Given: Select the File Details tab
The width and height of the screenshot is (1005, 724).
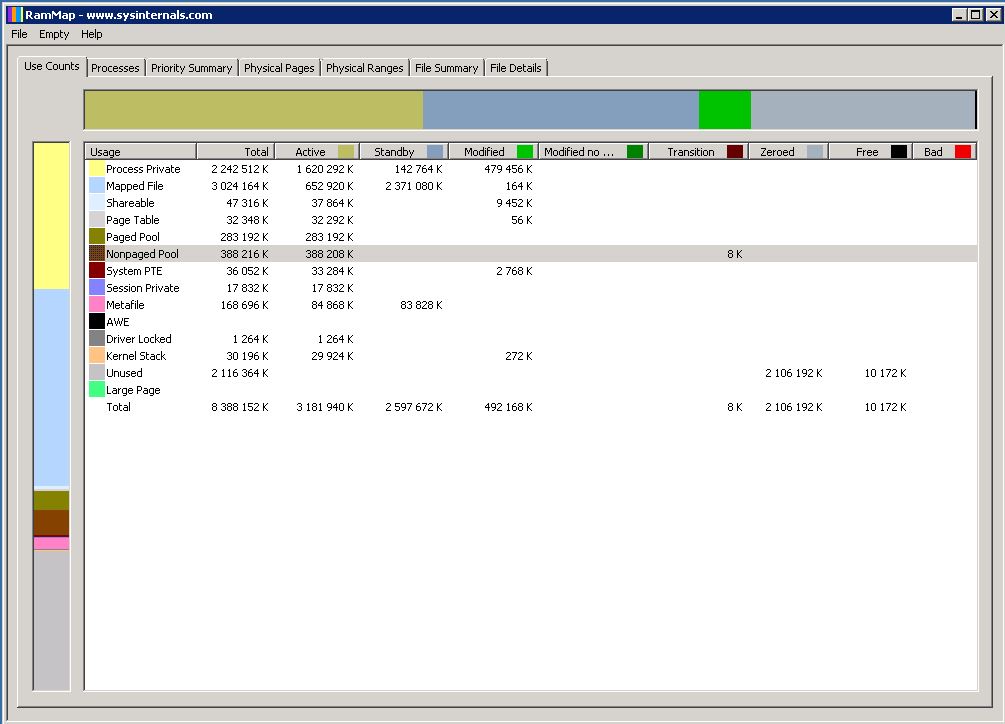Looking at the screenshot, I should point(515,68).
